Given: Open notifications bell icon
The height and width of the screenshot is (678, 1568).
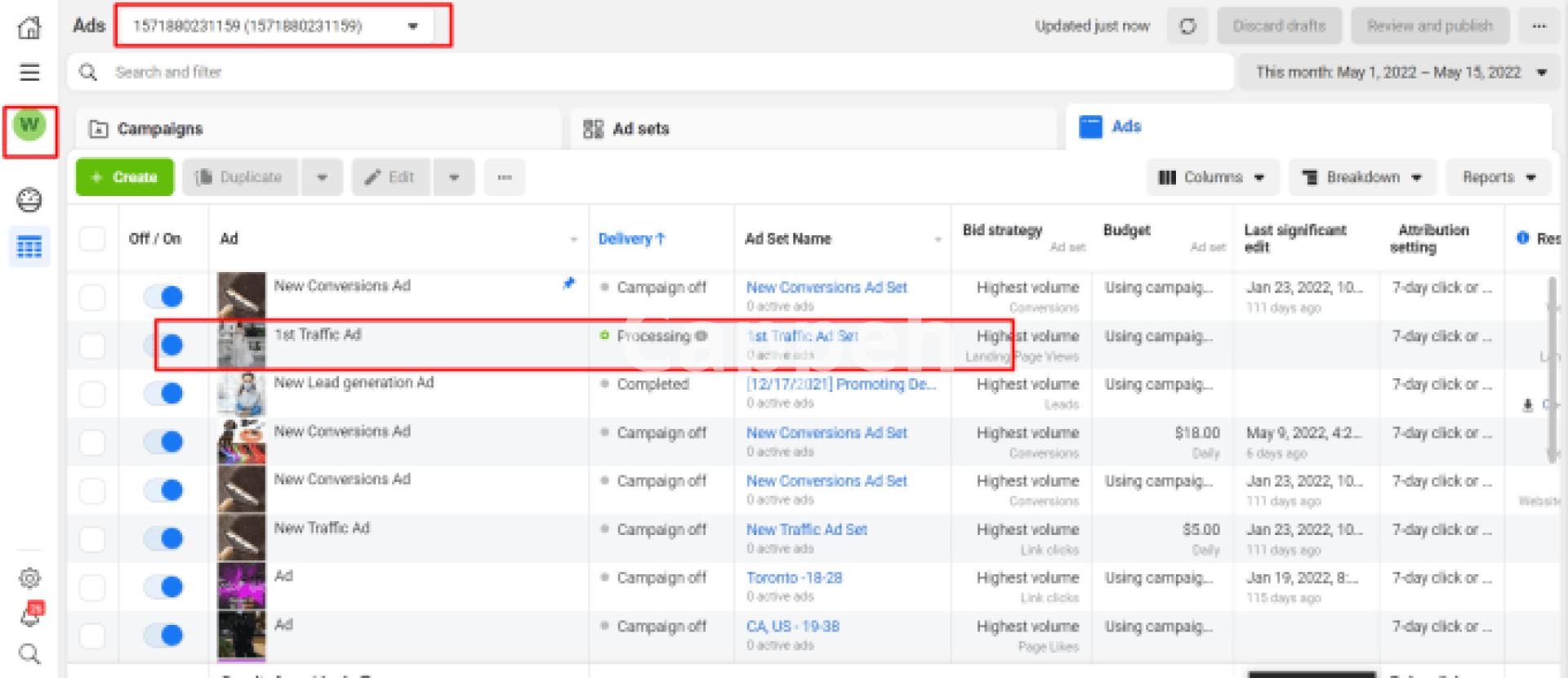Looking at the screenshot, I should (29, 617).
